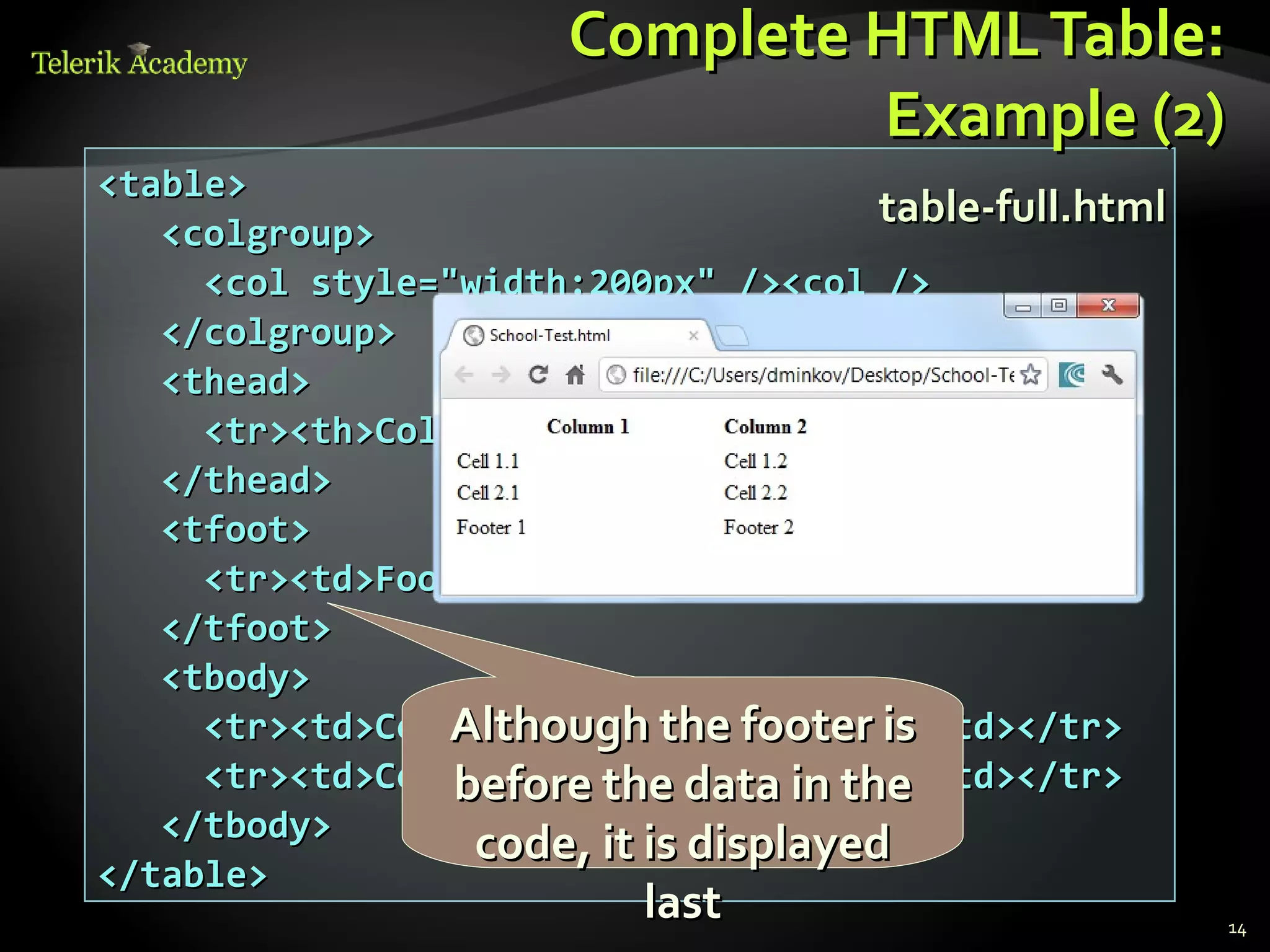Reload the School-Test.html page

point(538,375)
